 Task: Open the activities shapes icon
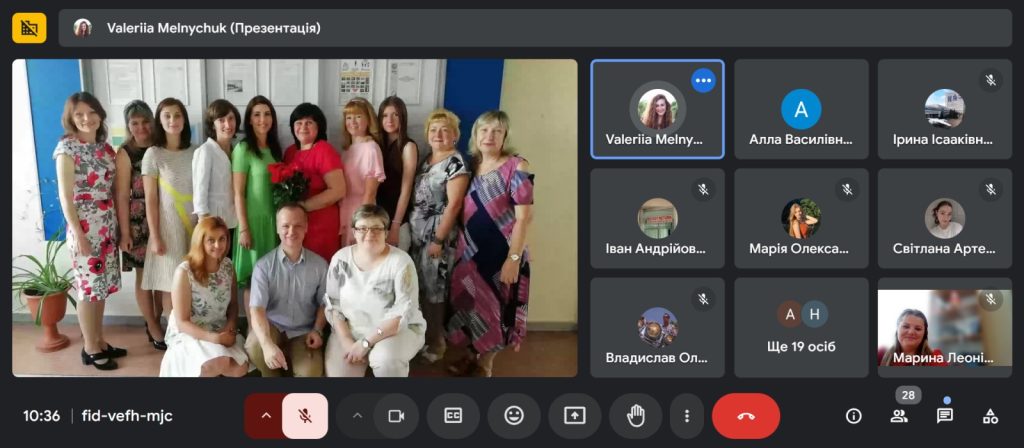click(989, 416)
